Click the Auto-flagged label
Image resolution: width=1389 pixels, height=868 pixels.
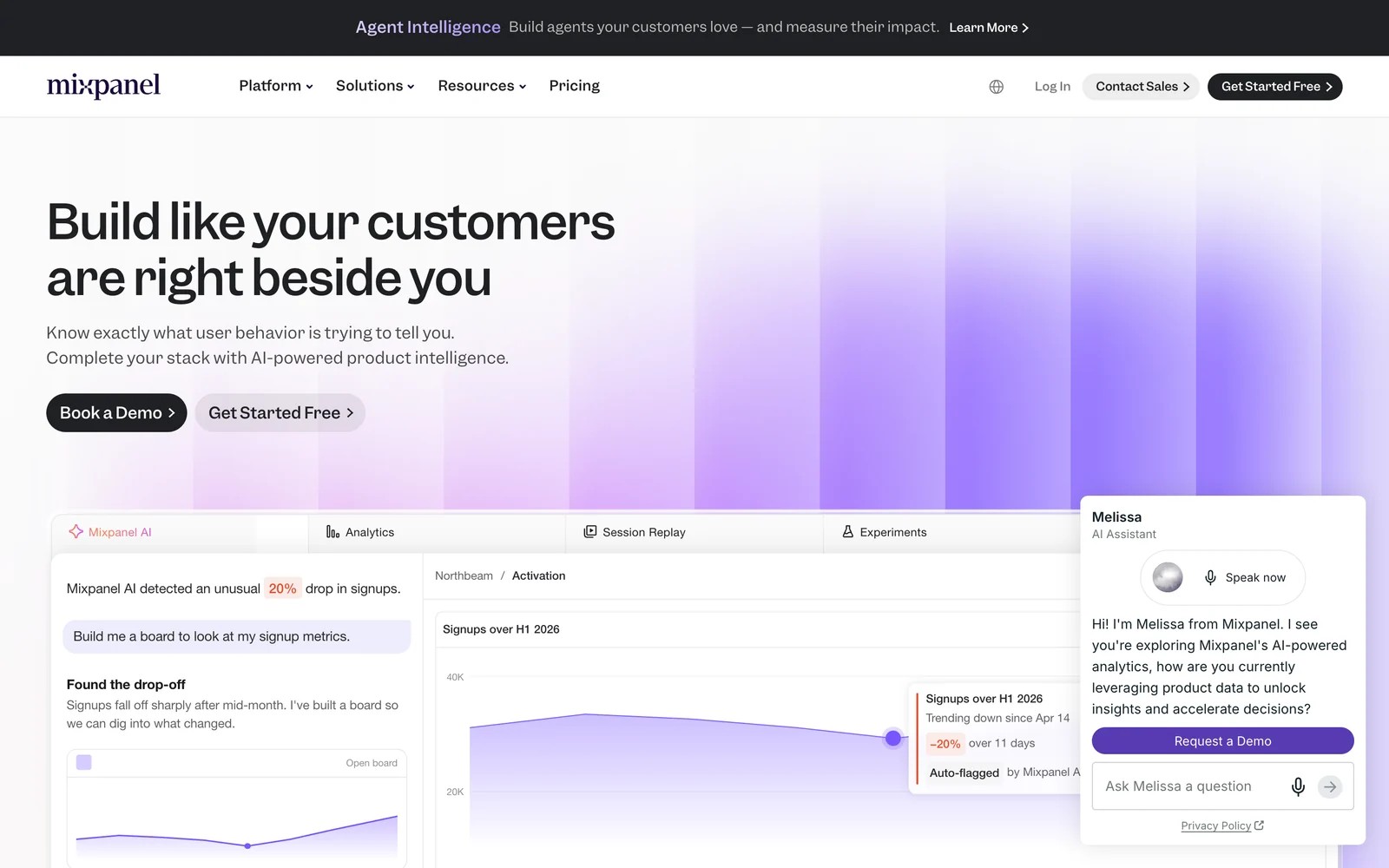964,773
